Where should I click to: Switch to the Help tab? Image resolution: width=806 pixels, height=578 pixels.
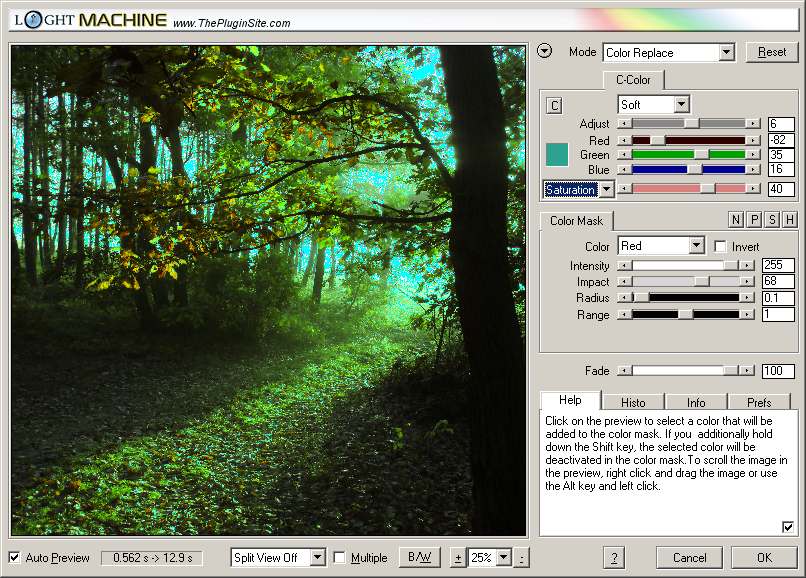click(x=570, y=400)
